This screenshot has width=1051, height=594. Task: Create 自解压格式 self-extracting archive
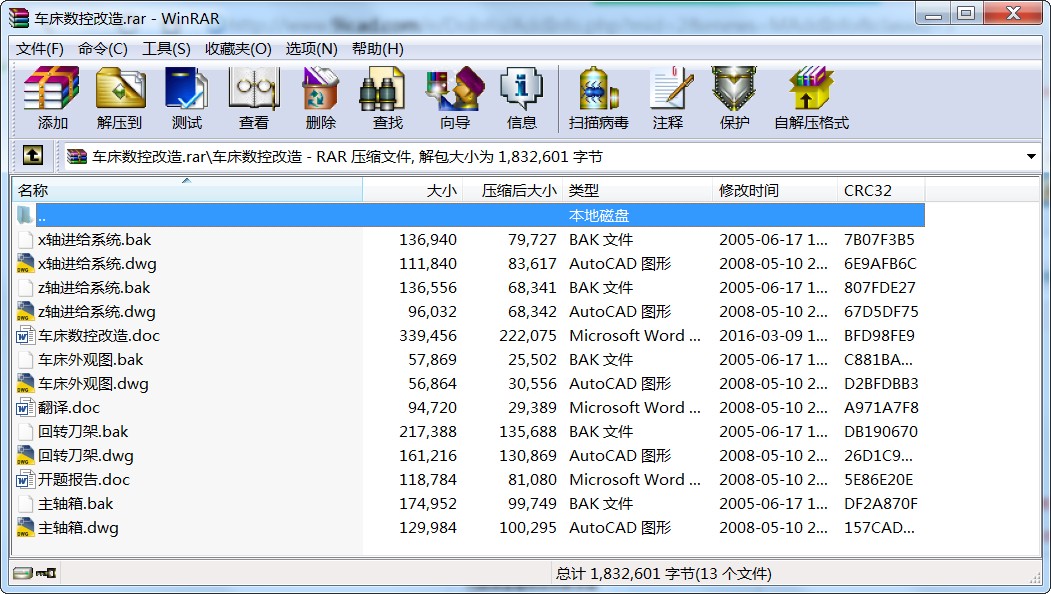(x=810, y=98)
